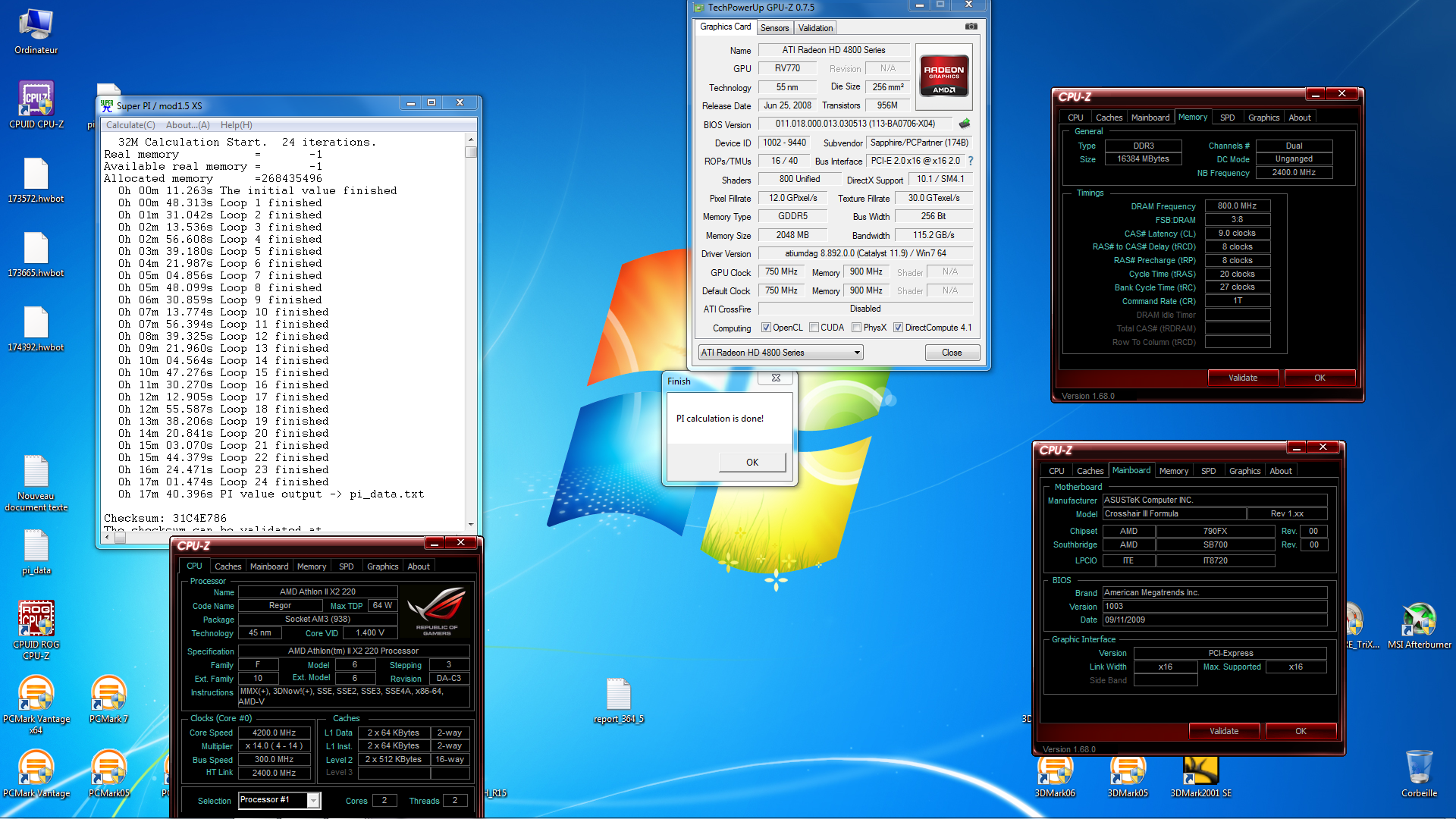Open the Help(H) menu in Super PI
Viewport: 1456px width, 819px height.
coord(236,125)
